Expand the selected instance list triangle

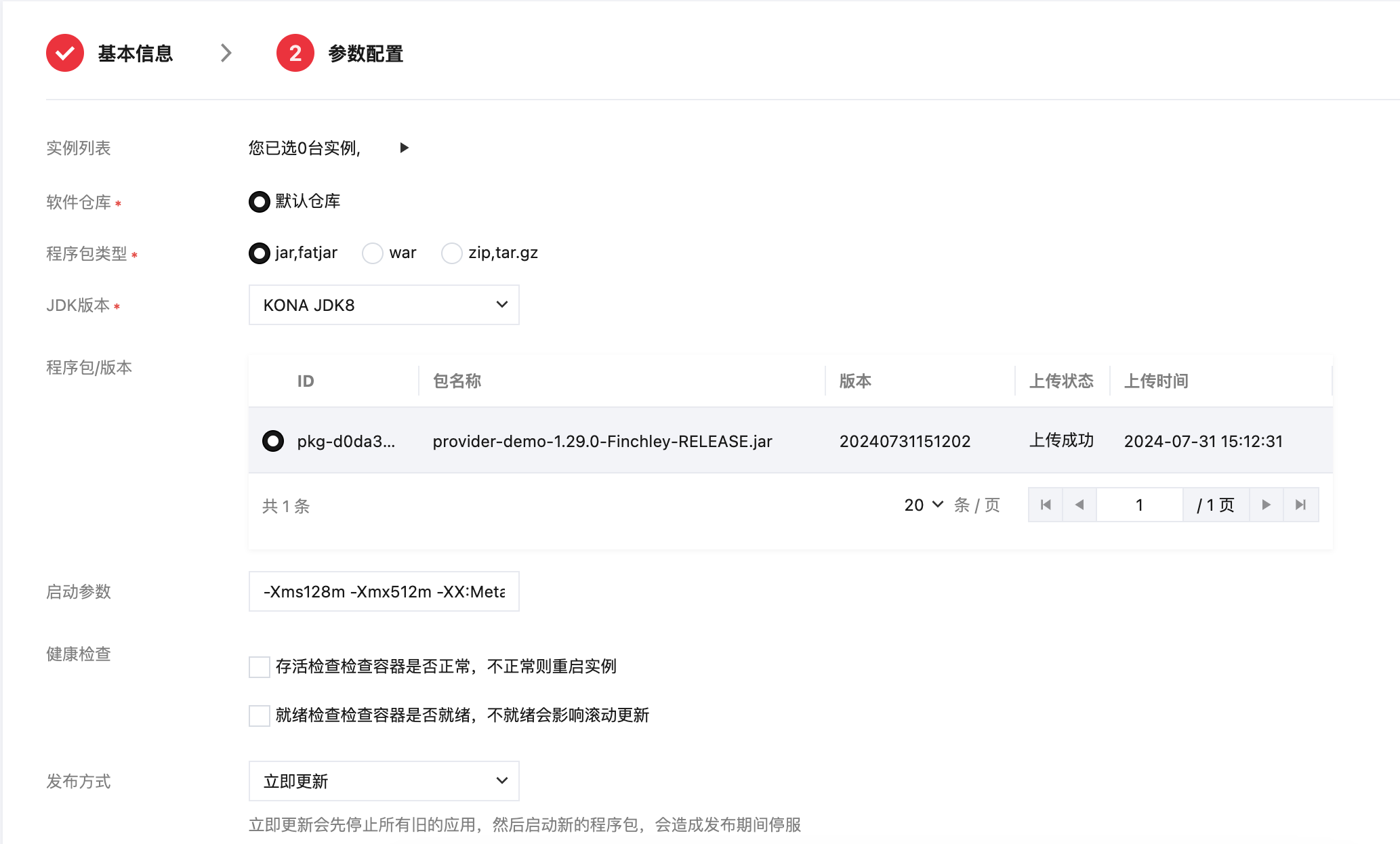coord(404,148)
